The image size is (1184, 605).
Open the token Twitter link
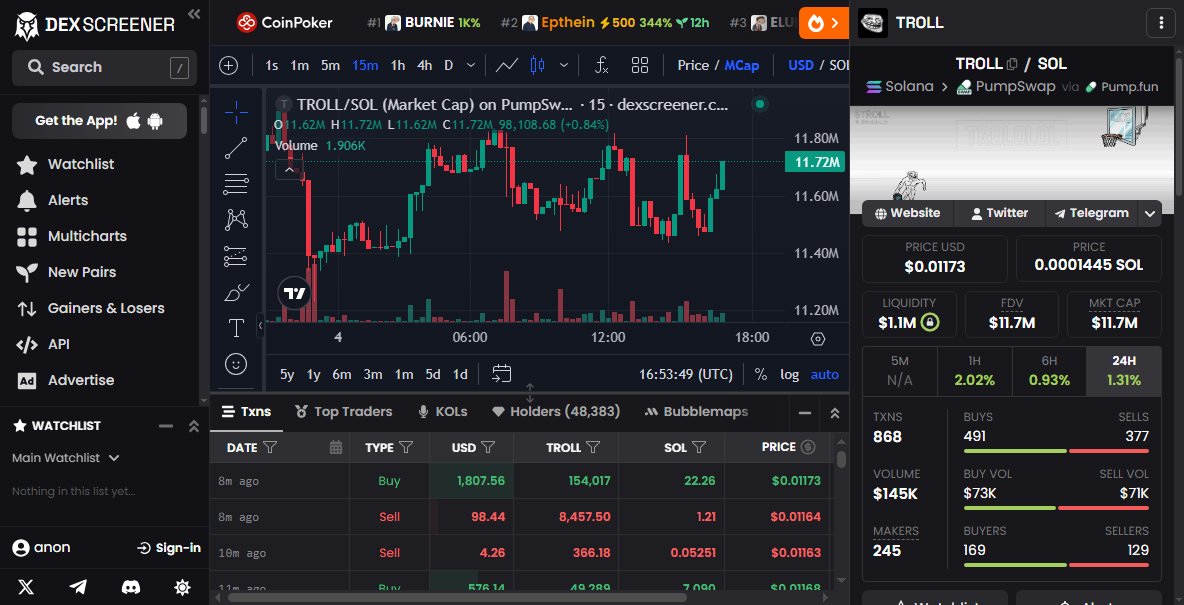click(1000, 214)
